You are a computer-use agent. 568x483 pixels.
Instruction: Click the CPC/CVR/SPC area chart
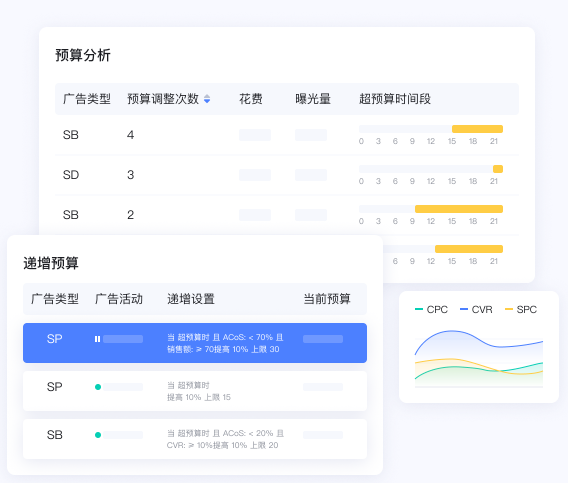(479, 359)
